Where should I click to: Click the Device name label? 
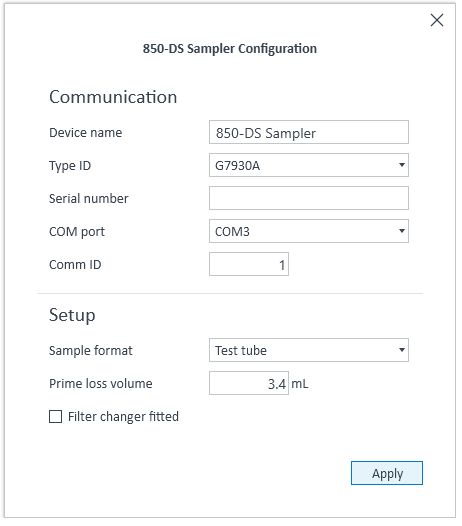point(86,133)
